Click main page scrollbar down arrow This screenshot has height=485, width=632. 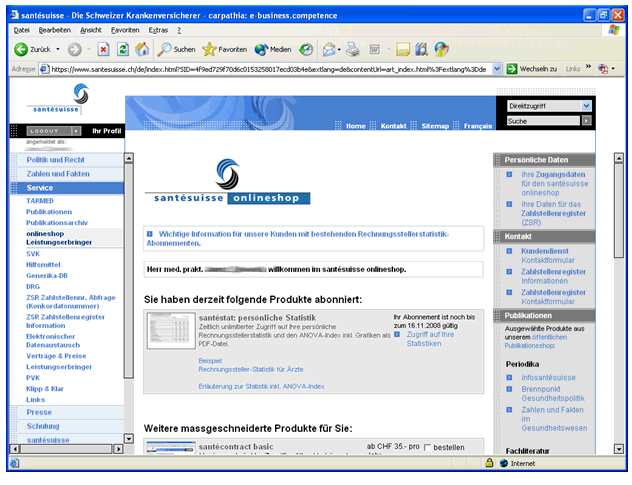coord(619,449)
